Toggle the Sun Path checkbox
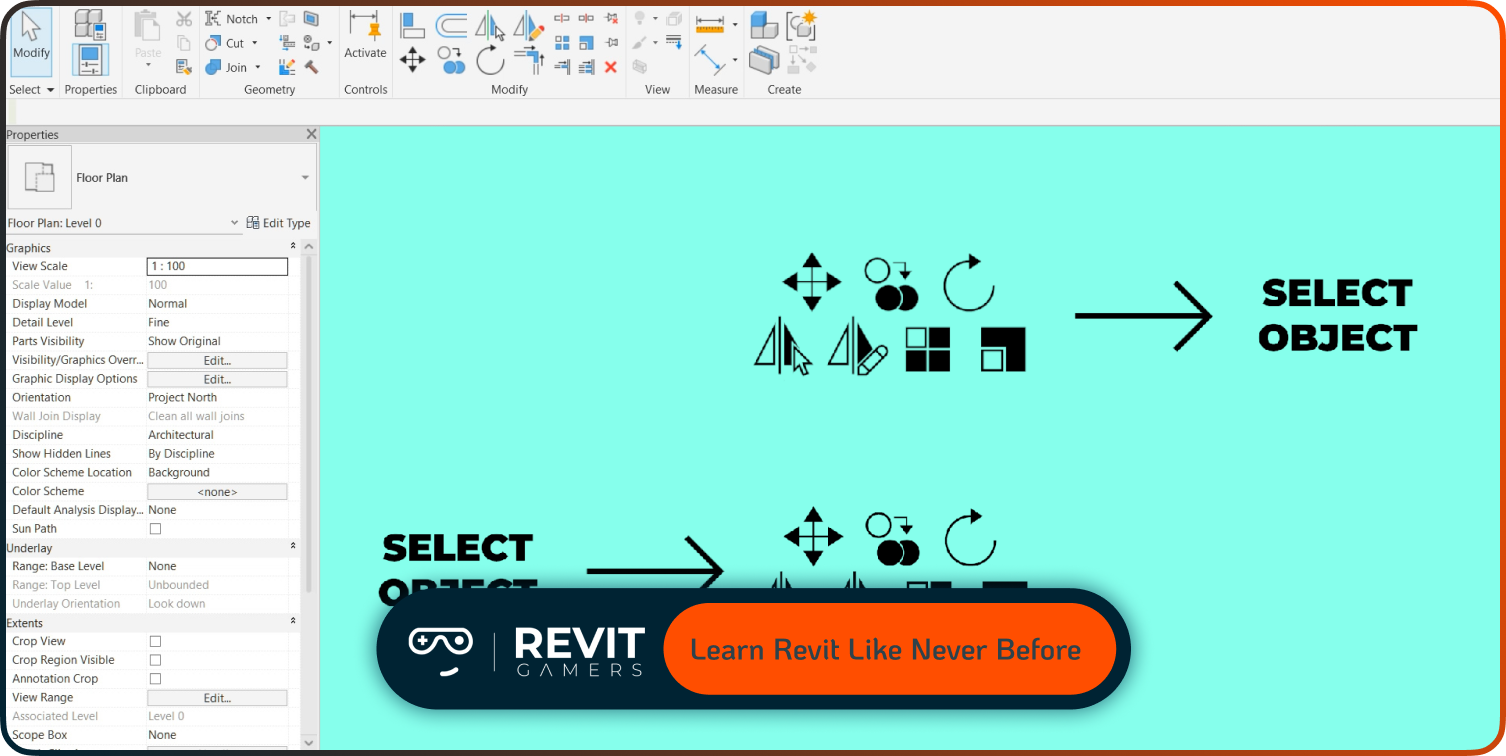Screen dimensions: 1506x756 155,528
